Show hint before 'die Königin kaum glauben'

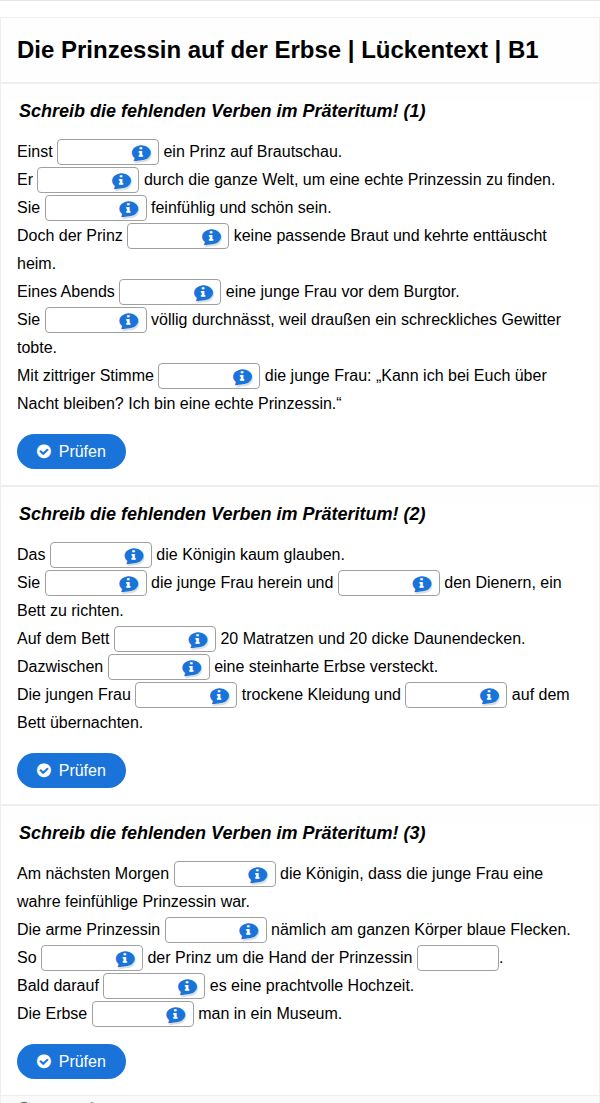(134, 556)
